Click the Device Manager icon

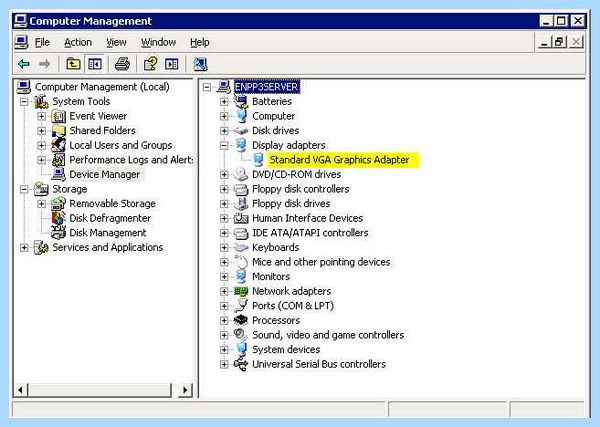click(59, 174)
